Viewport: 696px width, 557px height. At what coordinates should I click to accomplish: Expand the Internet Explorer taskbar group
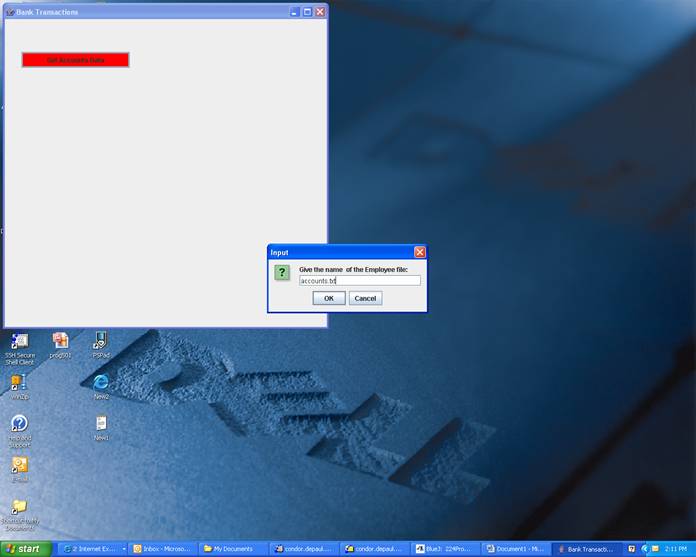click(93, 549)
